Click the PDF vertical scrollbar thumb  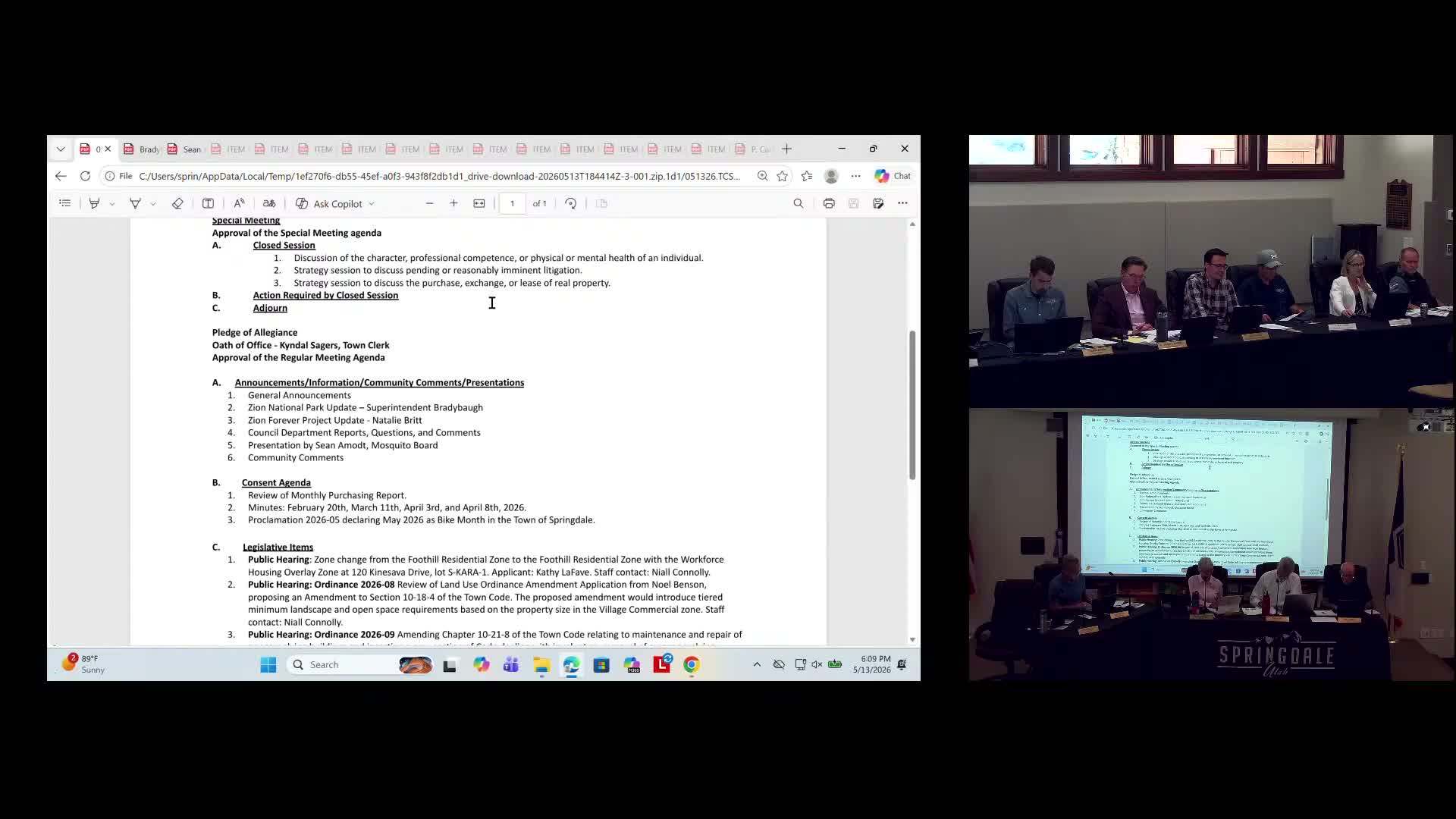[x=912, y=405]
